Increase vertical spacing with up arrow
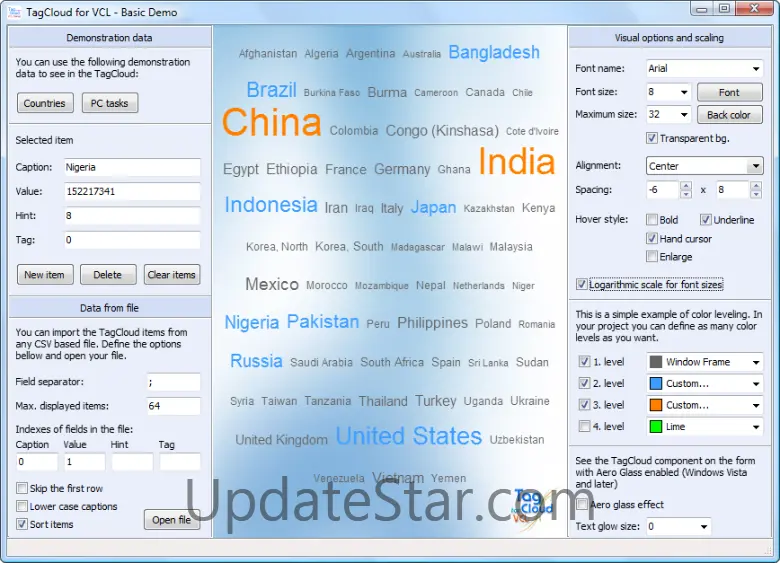This screenshot has height=563, width=780. [756, 186]
